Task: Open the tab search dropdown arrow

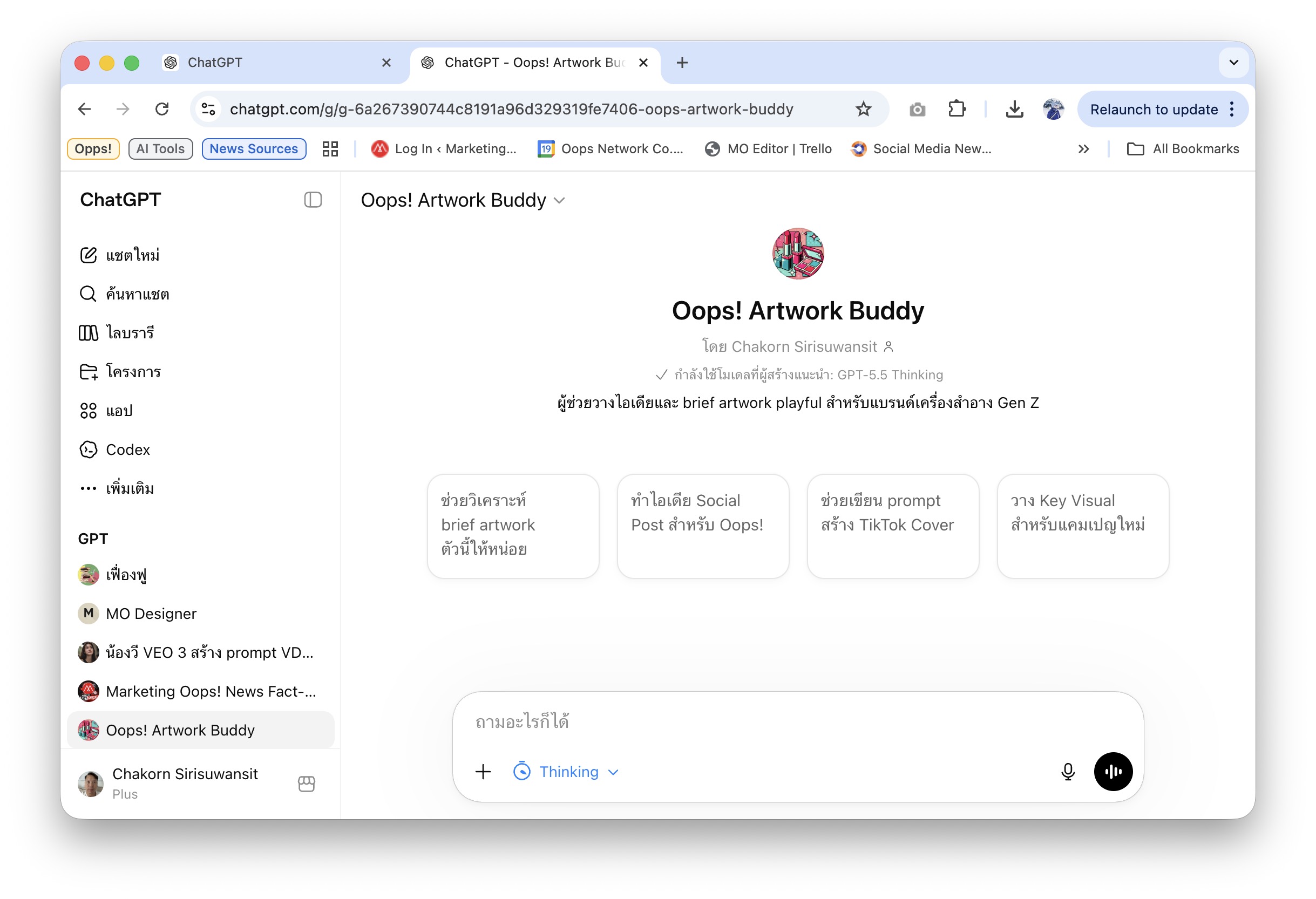Action: [x=1234, y=62]
